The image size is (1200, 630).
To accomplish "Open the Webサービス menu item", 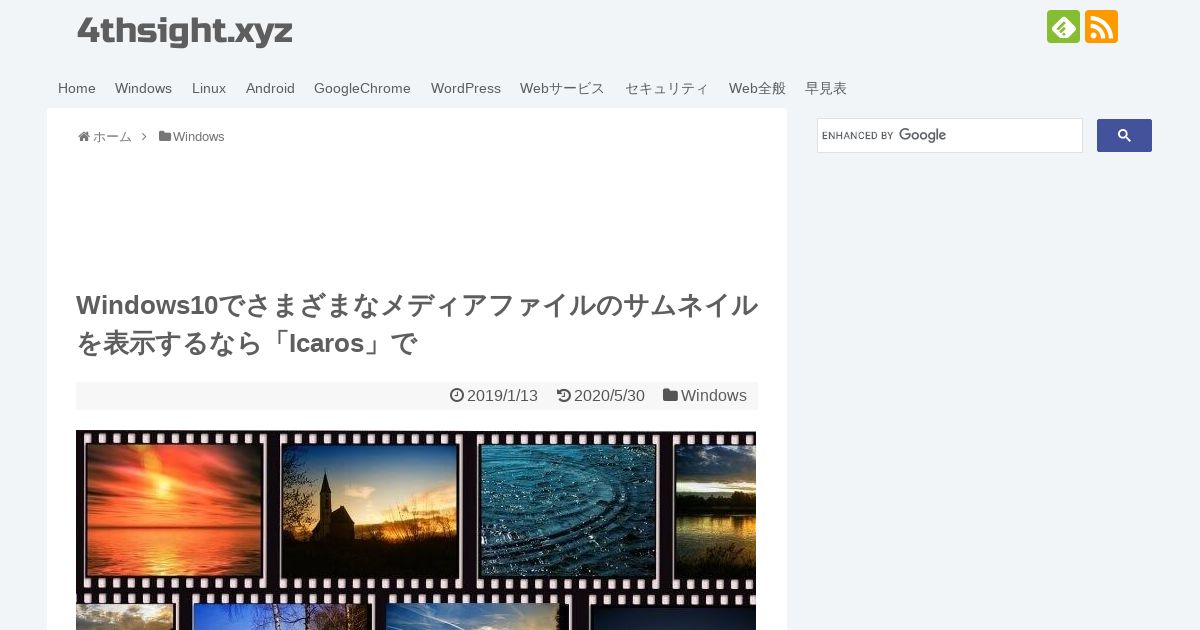I will coord(562,88).
